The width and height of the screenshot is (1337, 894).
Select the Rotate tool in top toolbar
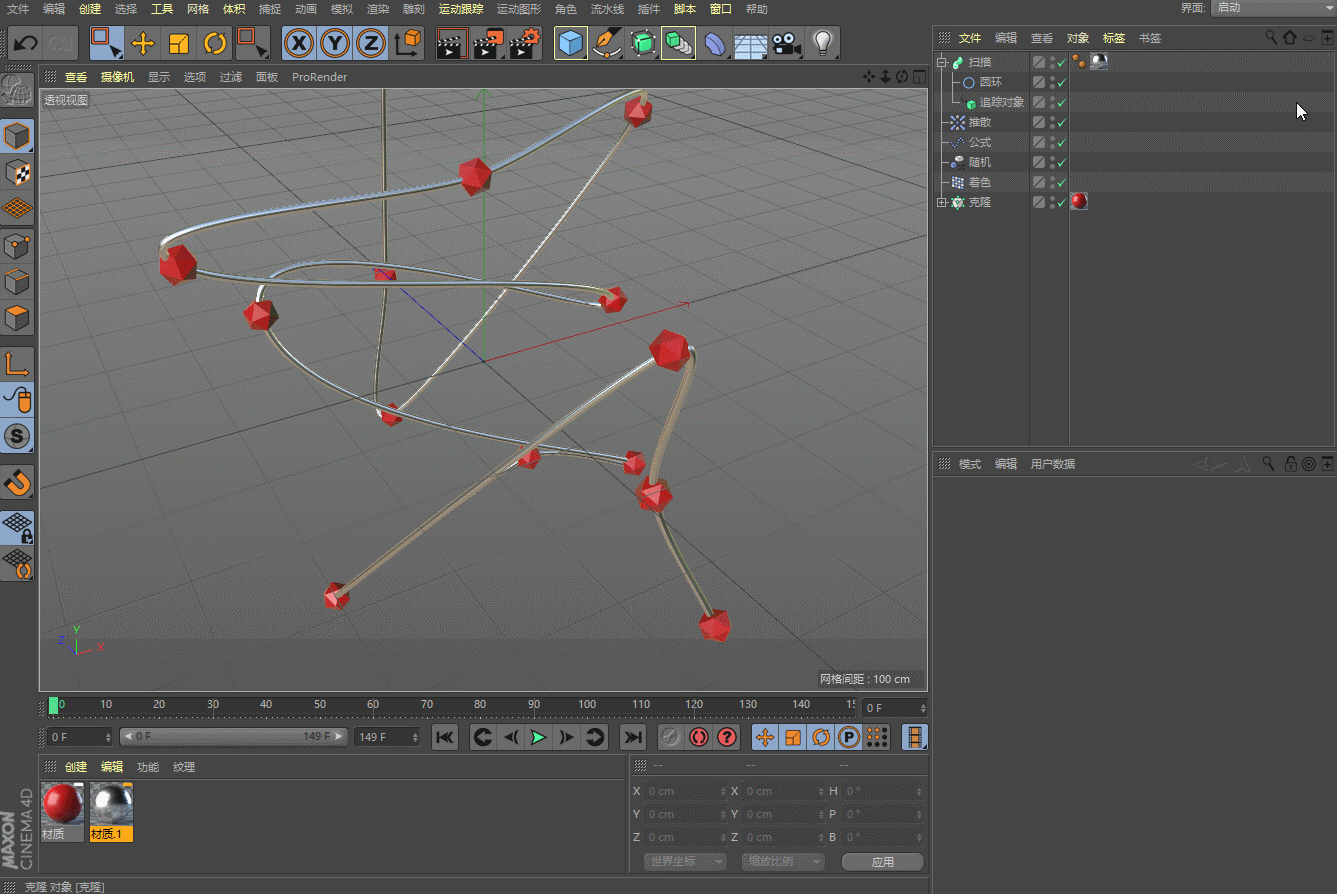tap(214, 43)
